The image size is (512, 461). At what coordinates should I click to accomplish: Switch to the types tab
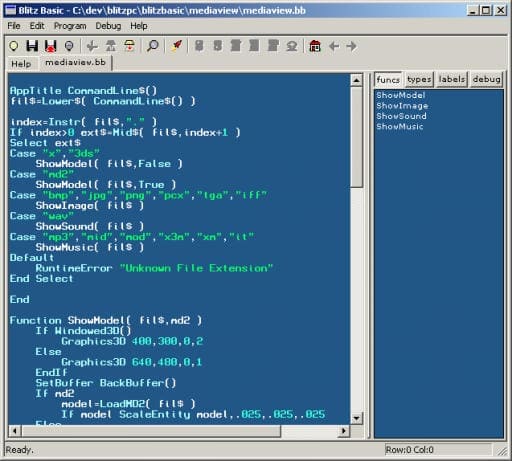pyautogui.click(x=419, y=79)
